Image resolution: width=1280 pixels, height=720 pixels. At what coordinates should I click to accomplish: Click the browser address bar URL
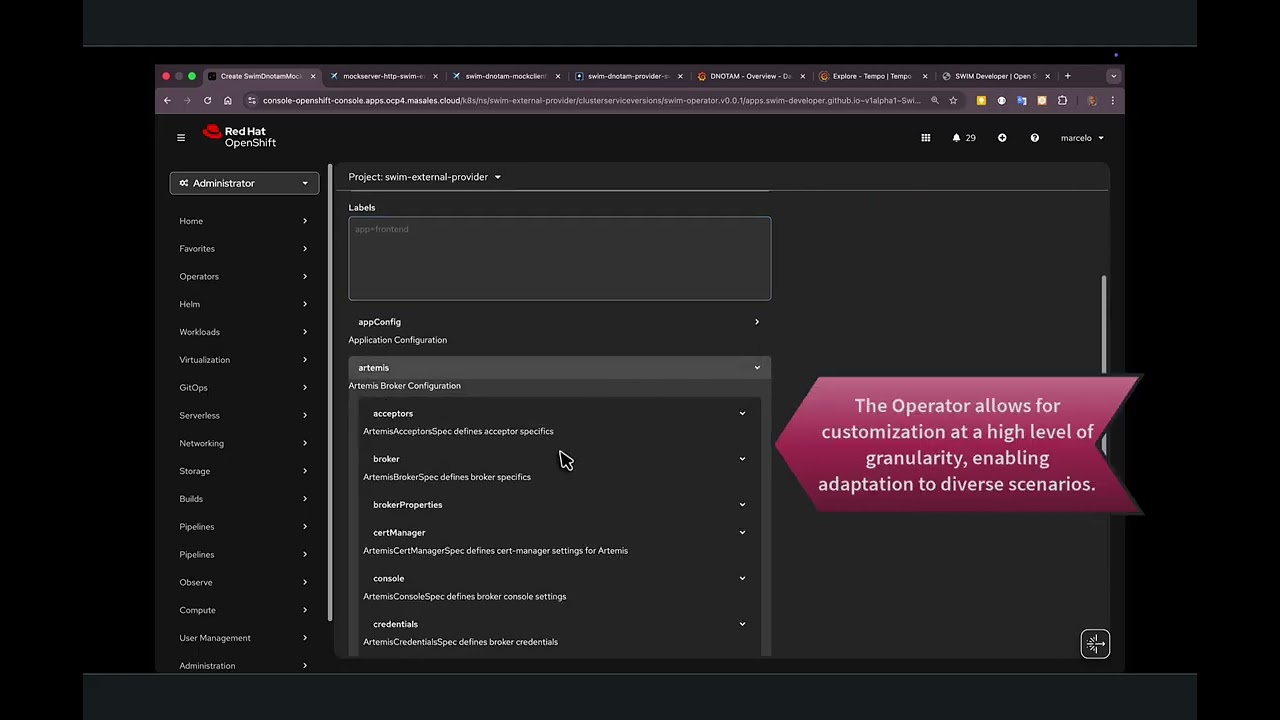point(591,100)
